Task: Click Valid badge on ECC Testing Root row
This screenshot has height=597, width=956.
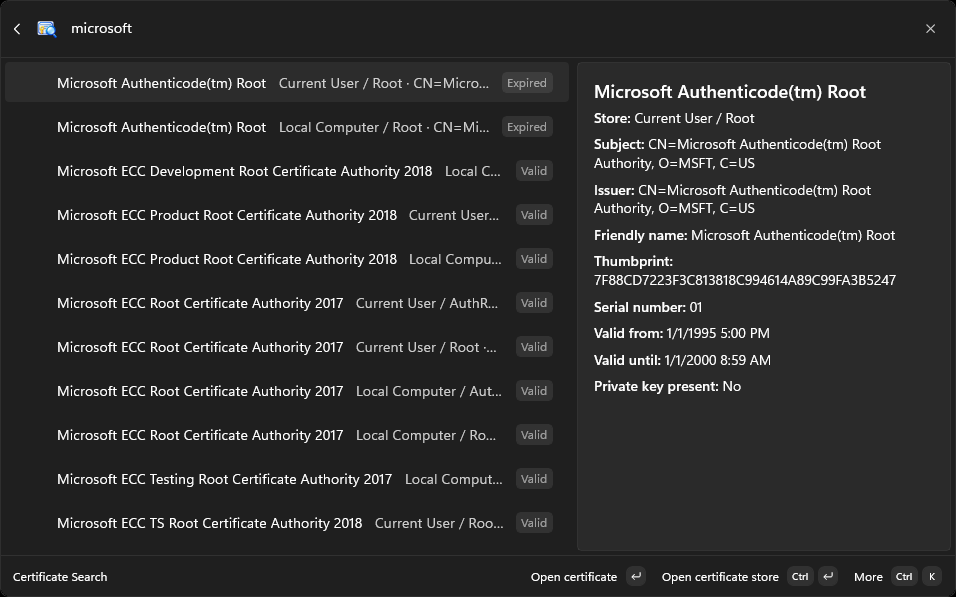Action: 534,479
